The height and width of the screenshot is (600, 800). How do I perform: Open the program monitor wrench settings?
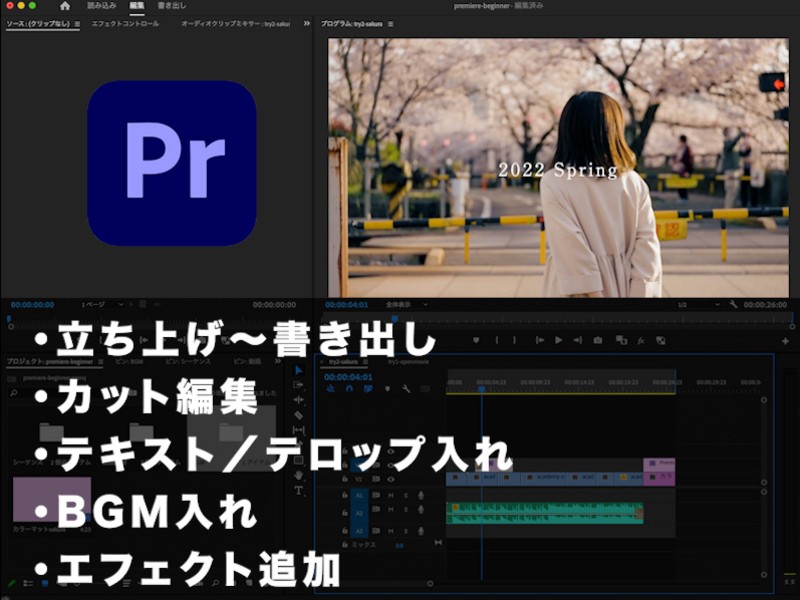[733, 304]
